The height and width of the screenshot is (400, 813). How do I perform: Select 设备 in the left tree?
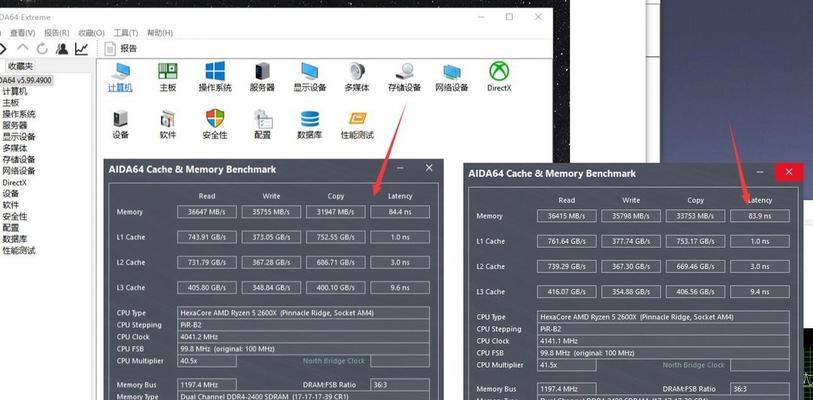[11, 194]
